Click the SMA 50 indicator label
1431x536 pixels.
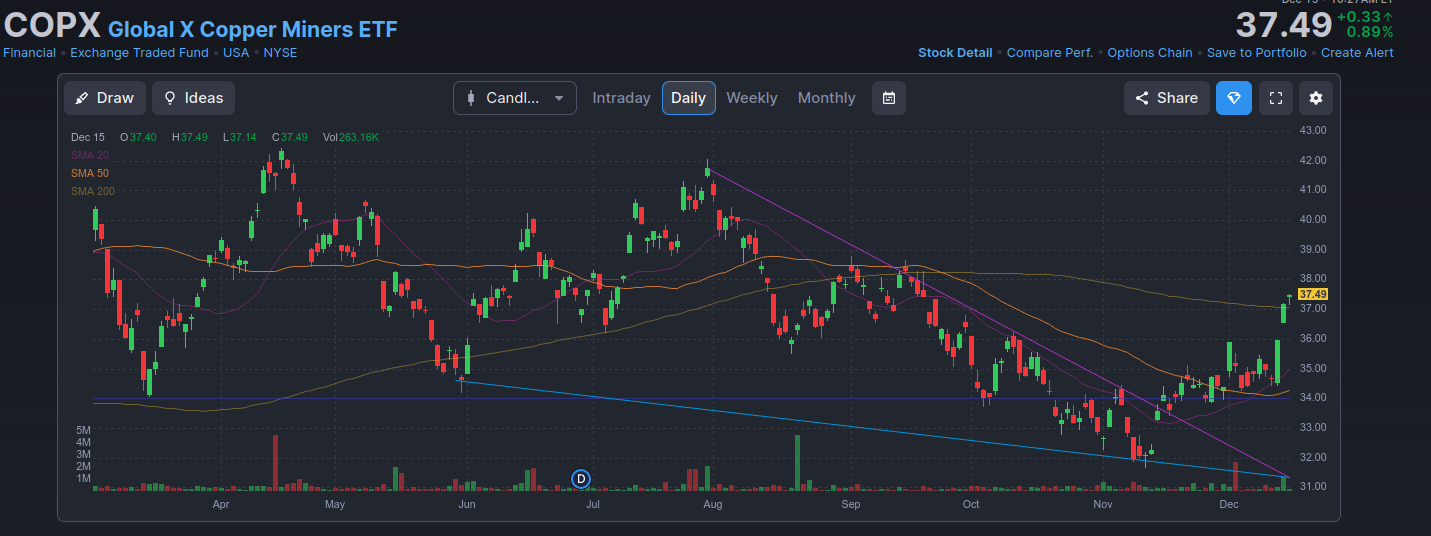pos(90,173)
